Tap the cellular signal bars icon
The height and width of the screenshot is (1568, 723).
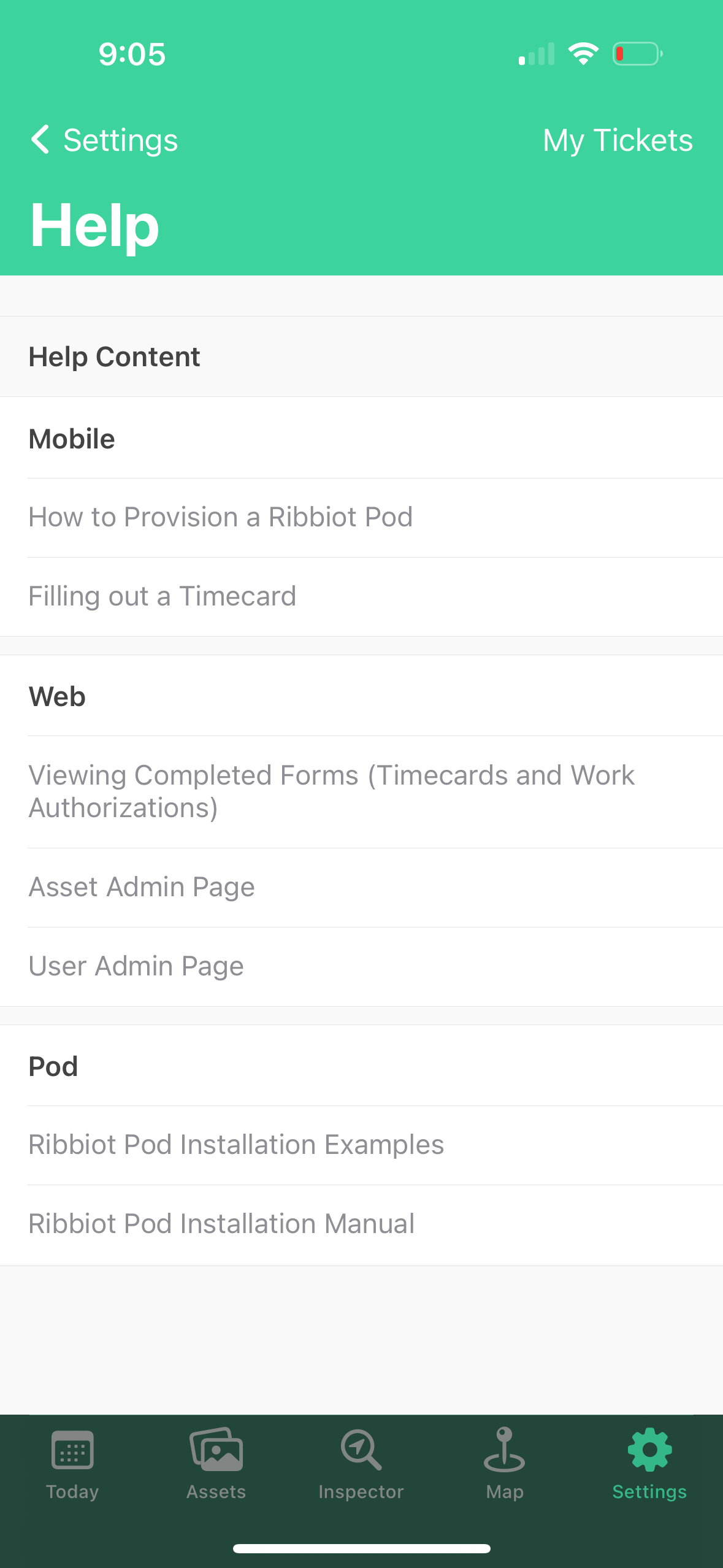(x=537, y=54)
